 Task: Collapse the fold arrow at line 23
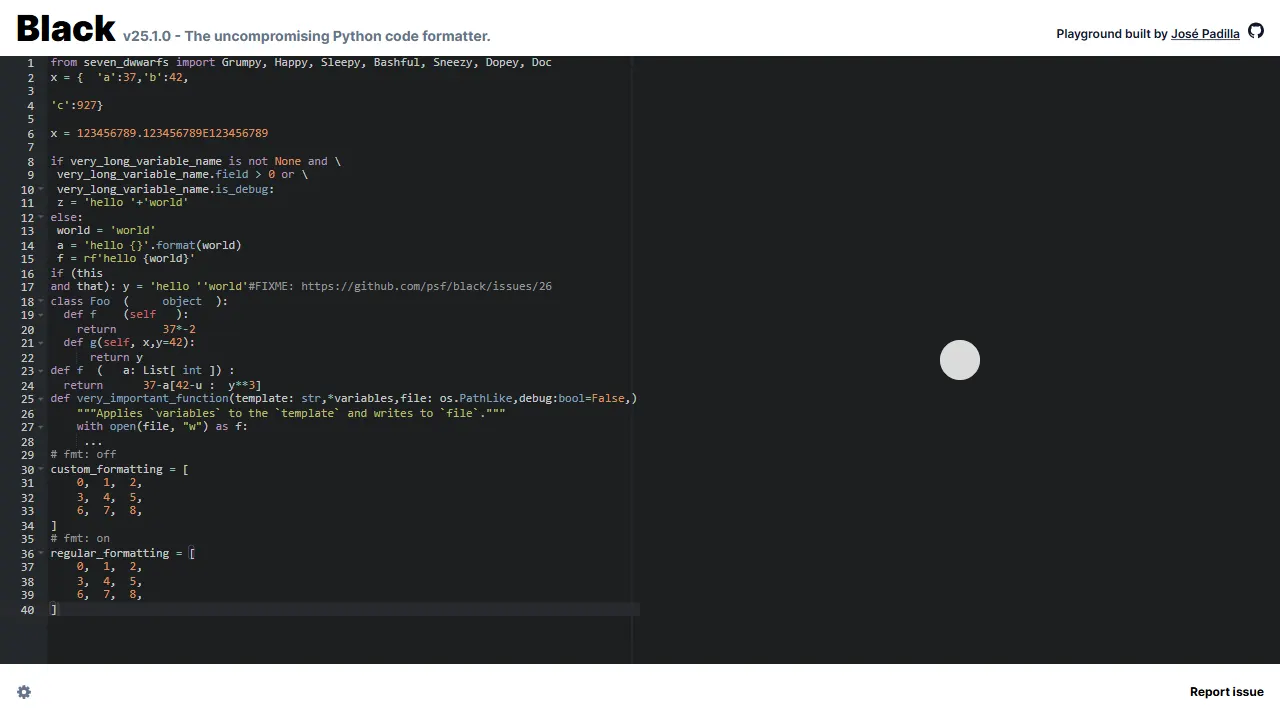point(41,371)
